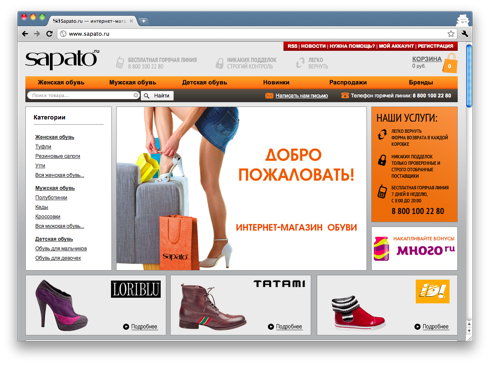Reload the page with the refresh icon
Image resolution: width=490 pixels, height=365 pixels.
click(x=49, y=34)
